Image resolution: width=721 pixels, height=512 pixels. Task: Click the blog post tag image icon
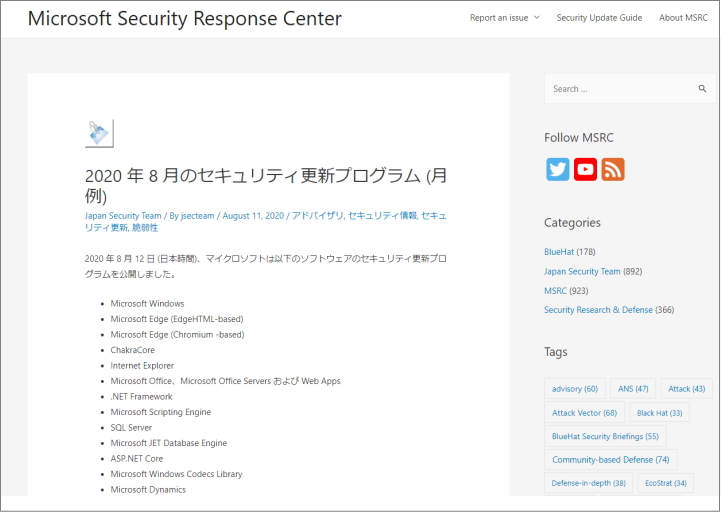(99, 133)
